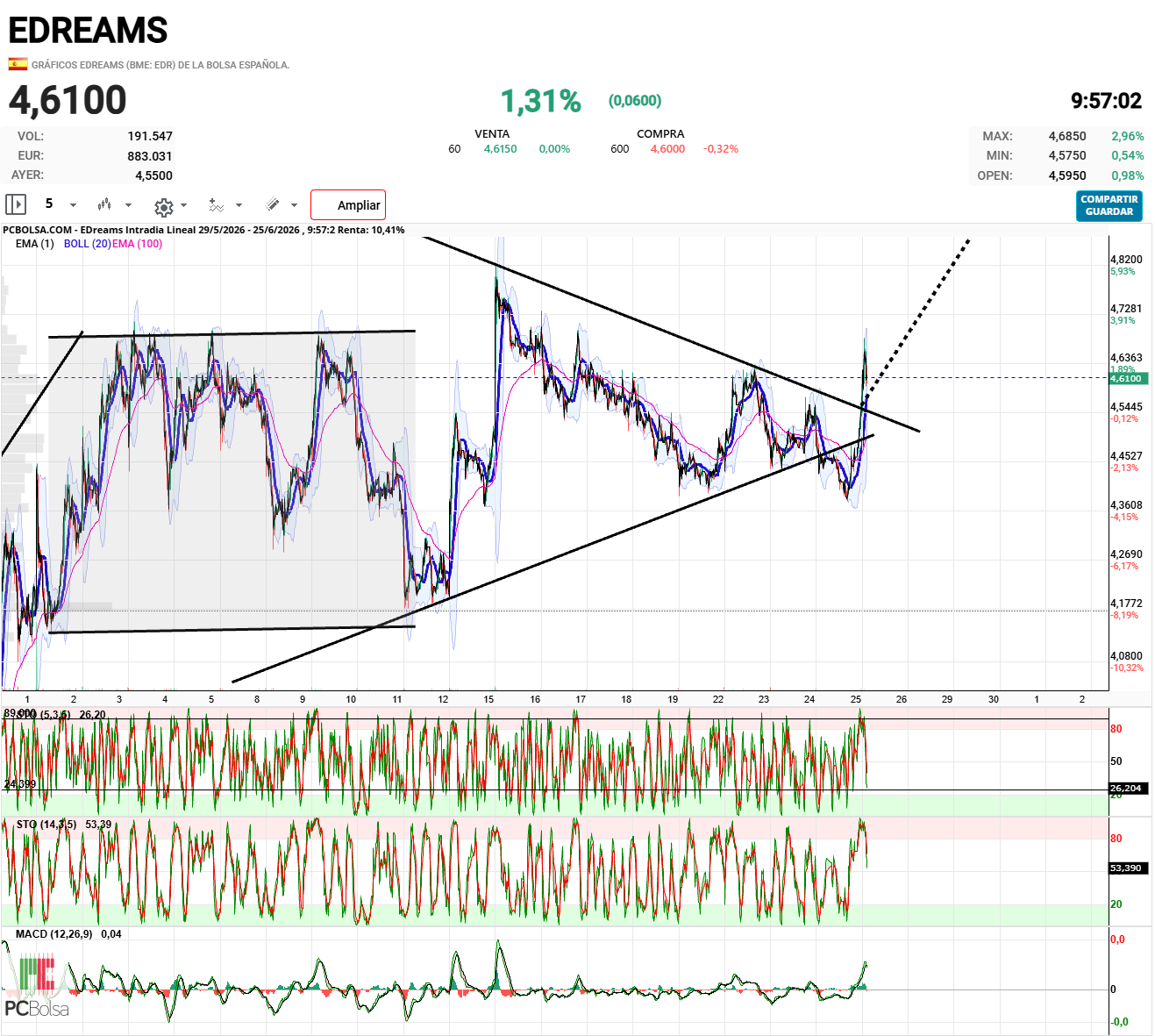
Task: Click the 53,390 stochastic value tag
Action: pos(1126,868)
